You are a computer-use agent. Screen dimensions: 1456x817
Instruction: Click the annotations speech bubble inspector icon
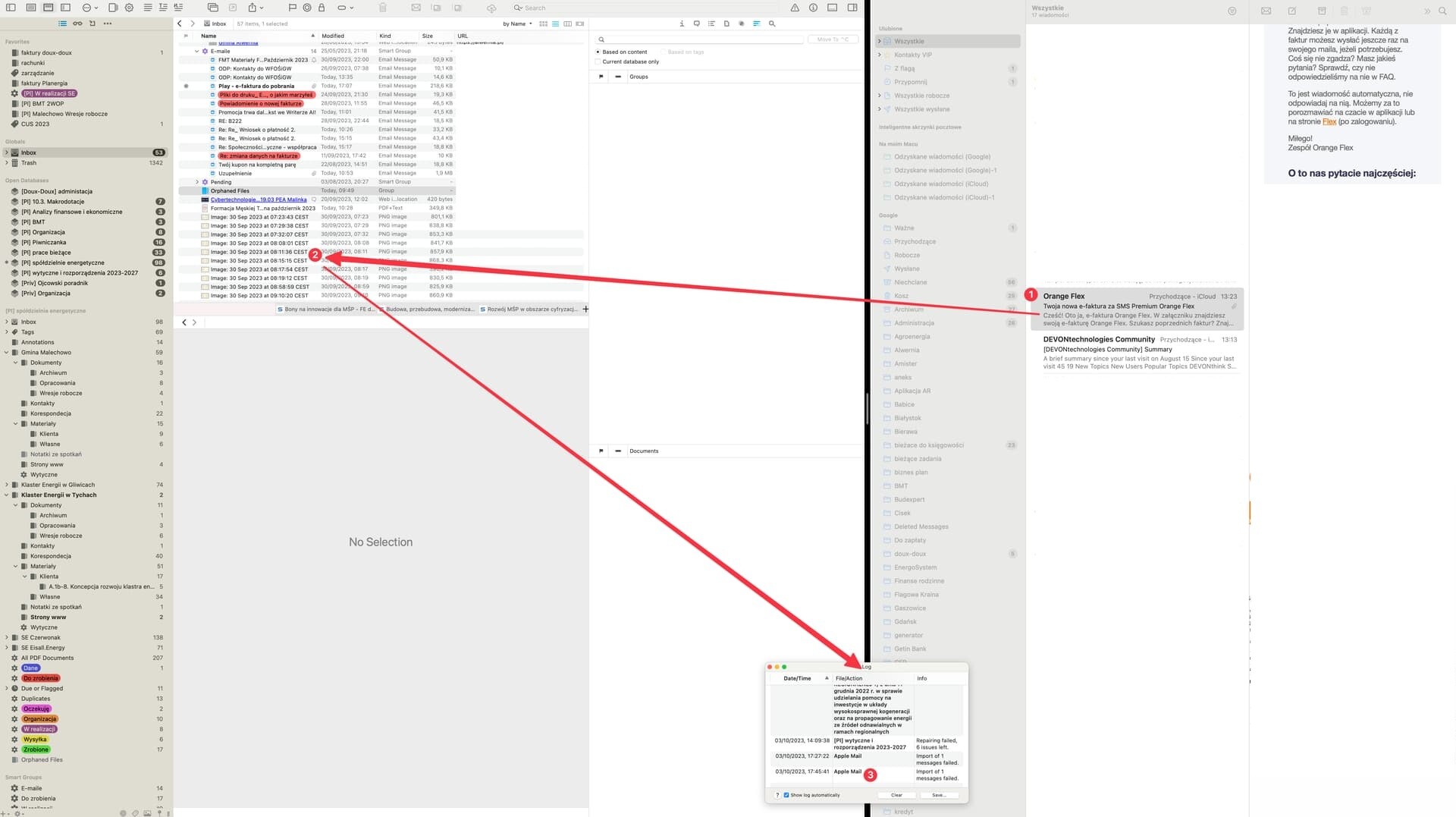[x=696, y=24]
